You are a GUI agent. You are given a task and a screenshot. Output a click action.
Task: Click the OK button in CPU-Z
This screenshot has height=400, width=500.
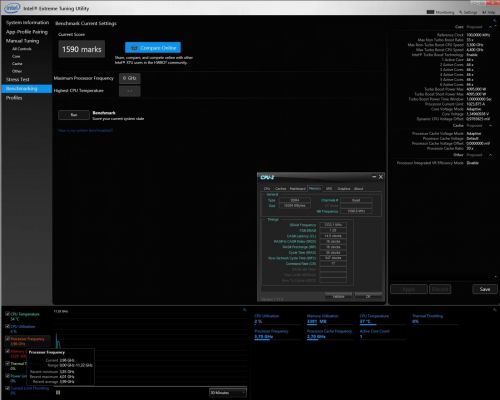coord(368,296)
